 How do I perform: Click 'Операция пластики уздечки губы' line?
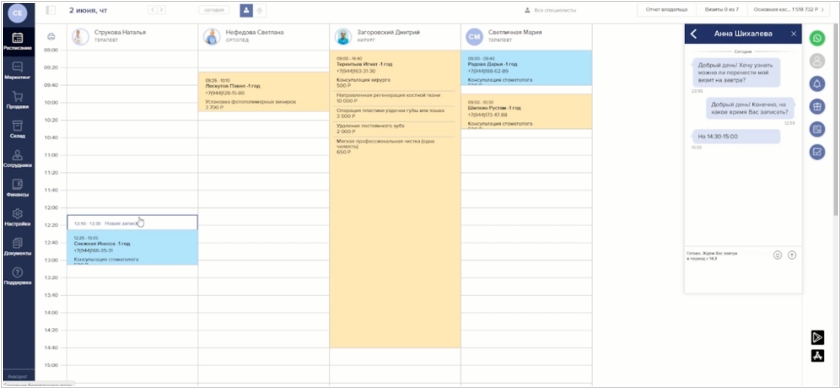pos(395,113)
